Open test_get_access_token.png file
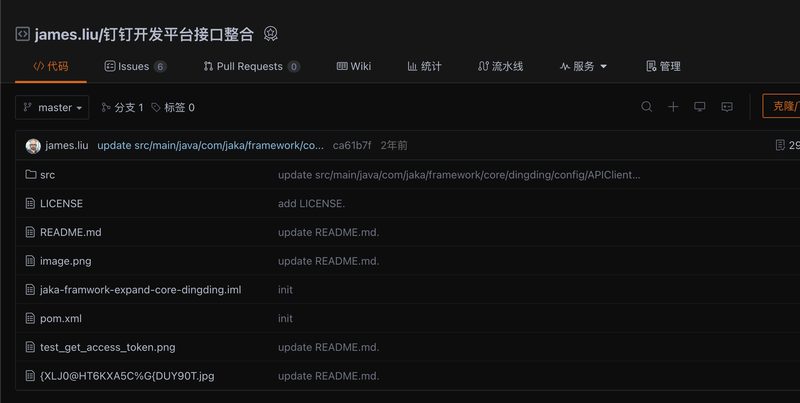This screenshot has width=800, height=403. point(108,347)
